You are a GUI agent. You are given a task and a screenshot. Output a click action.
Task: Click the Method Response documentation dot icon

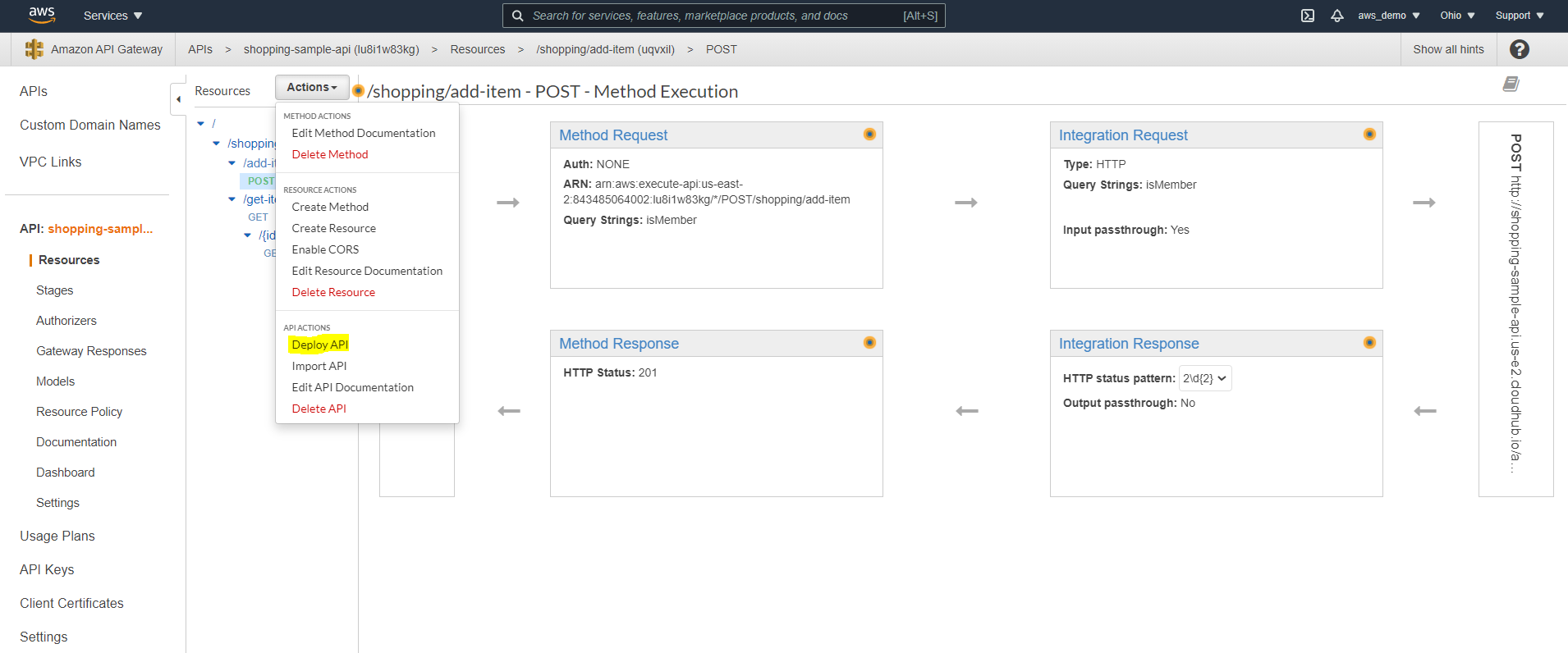click(x=869, y=343)
